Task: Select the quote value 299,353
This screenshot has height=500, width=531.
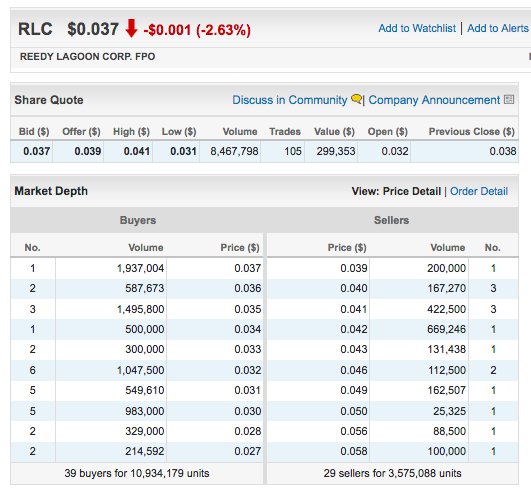Action: click(x=336, y=151)
